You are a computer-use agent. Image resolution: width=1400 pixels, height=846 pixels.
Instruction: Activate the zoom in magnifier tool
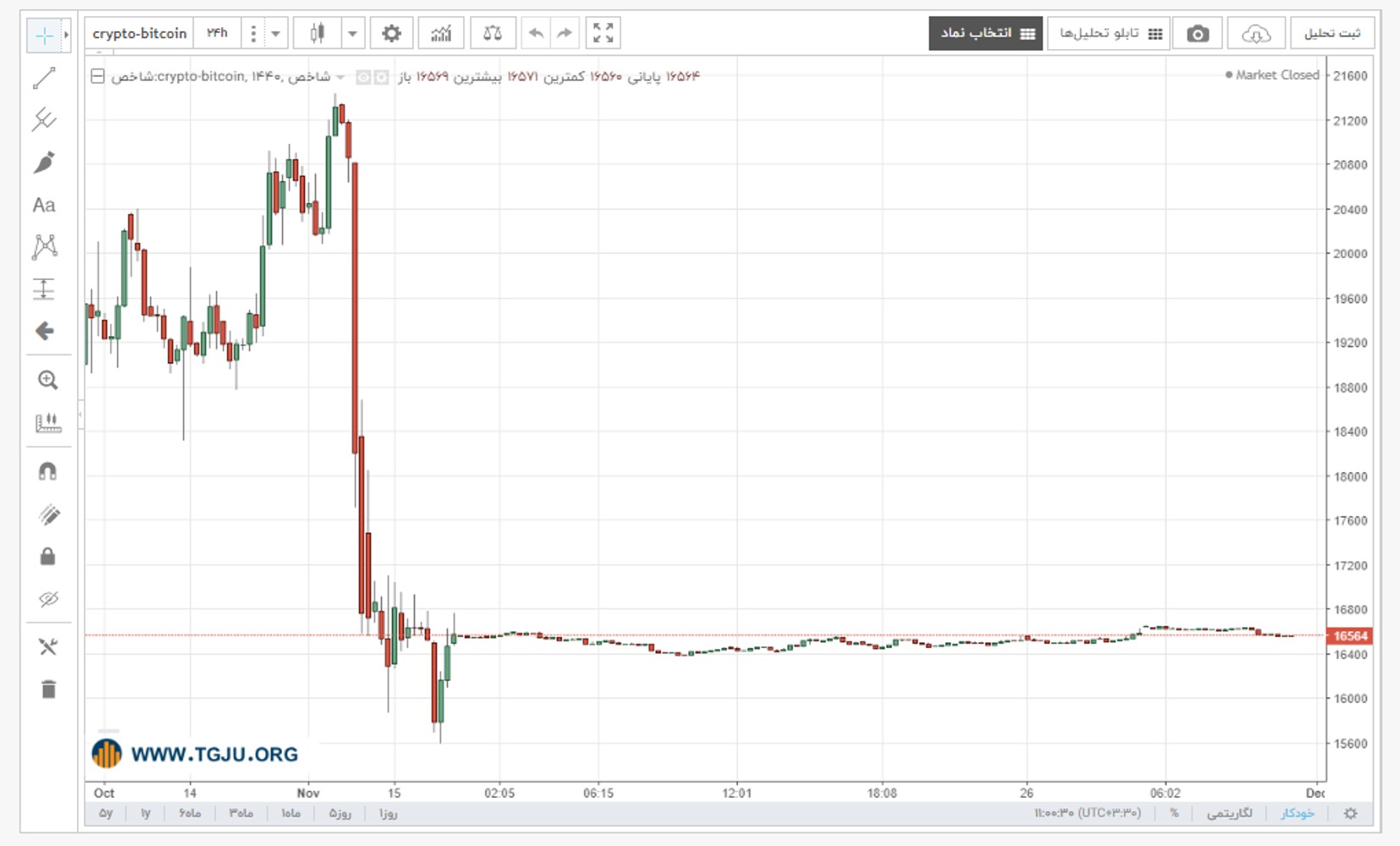point(47,380)
